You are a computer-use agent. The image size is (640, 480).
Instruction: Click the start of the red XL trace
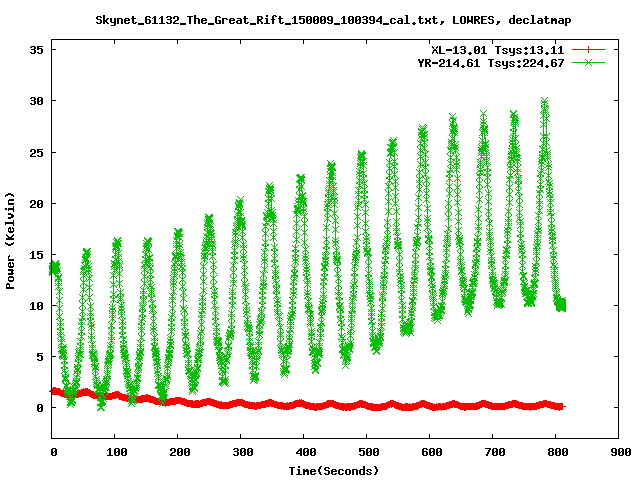pos(54,391)
